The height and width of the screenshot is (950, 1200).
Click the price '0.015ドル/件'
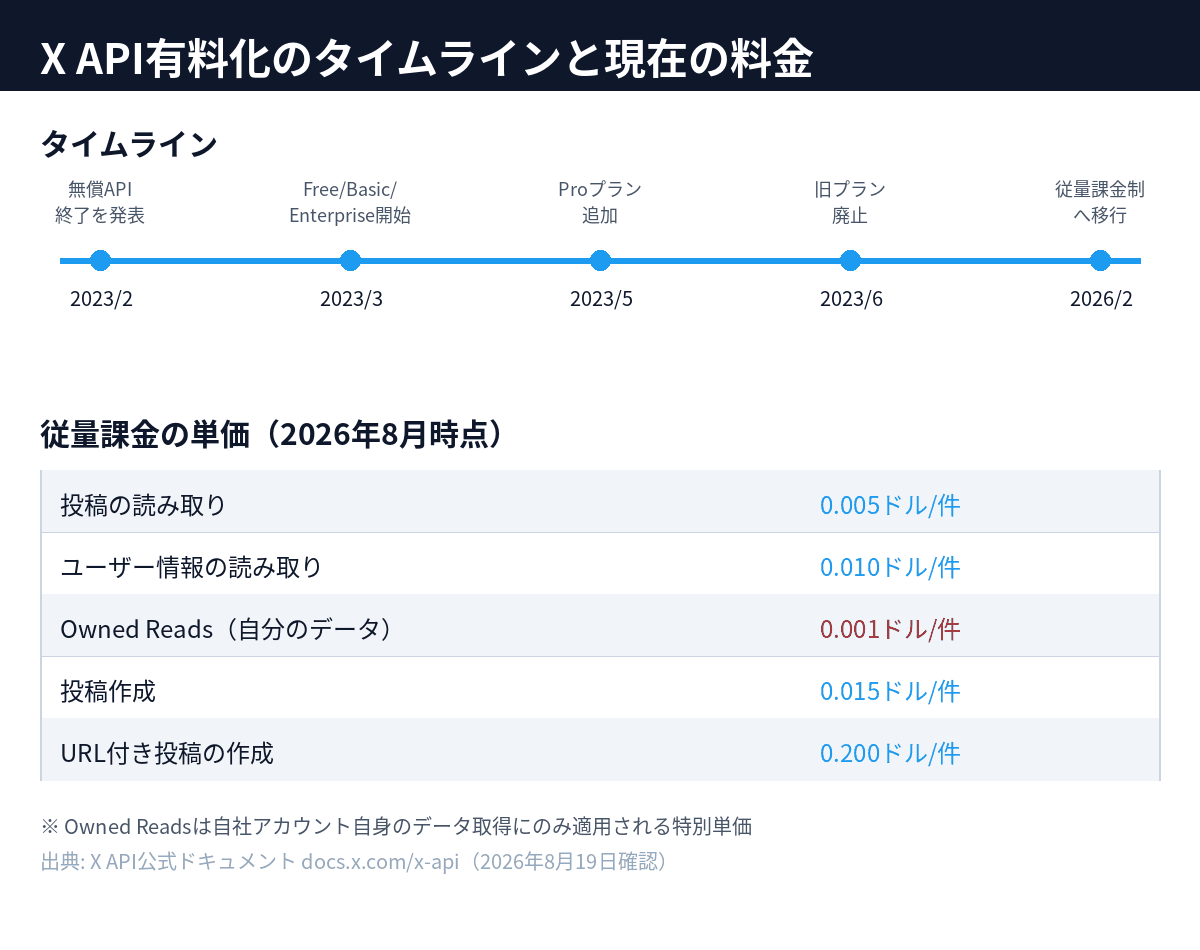(890, 691)
